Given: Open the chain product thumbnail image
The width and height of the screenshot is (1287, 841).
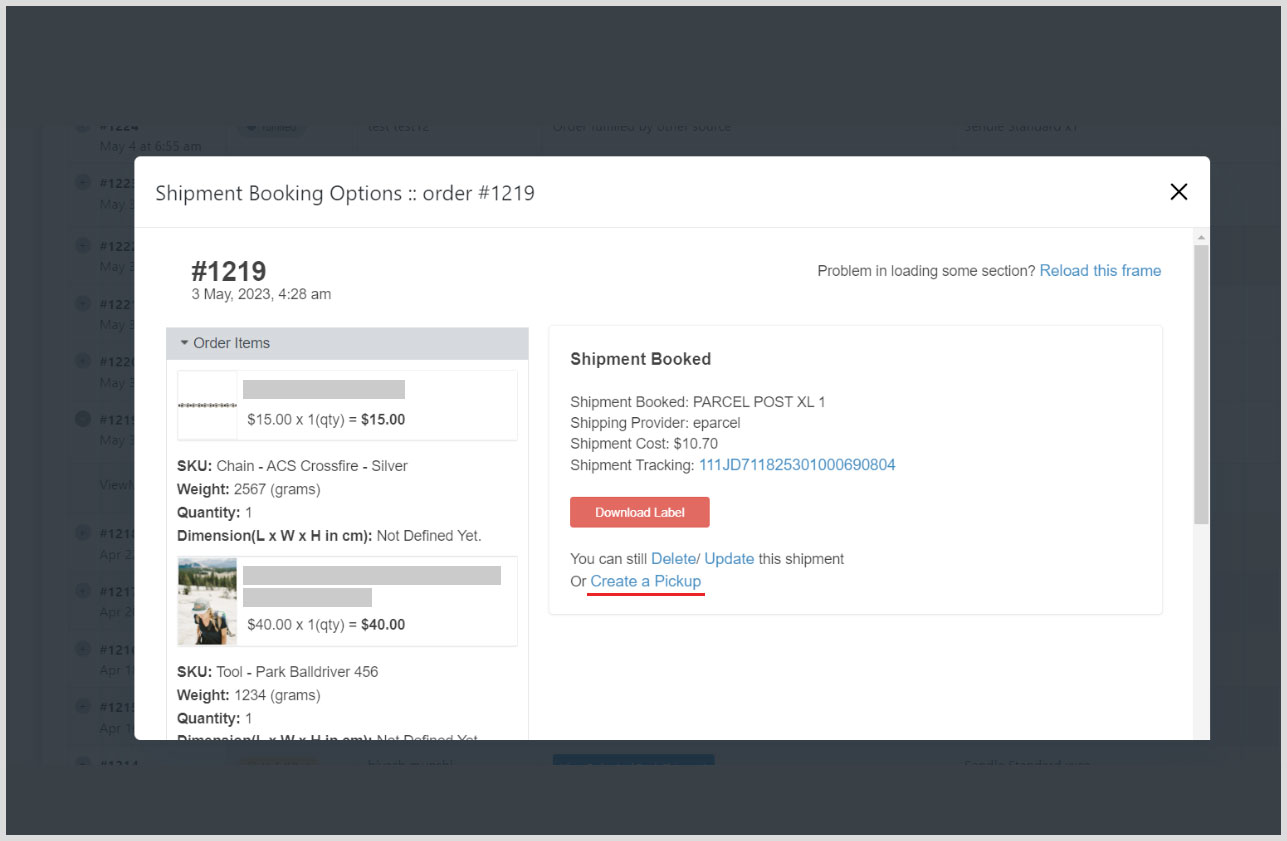Looking at the screenshot, I should 207,405.
